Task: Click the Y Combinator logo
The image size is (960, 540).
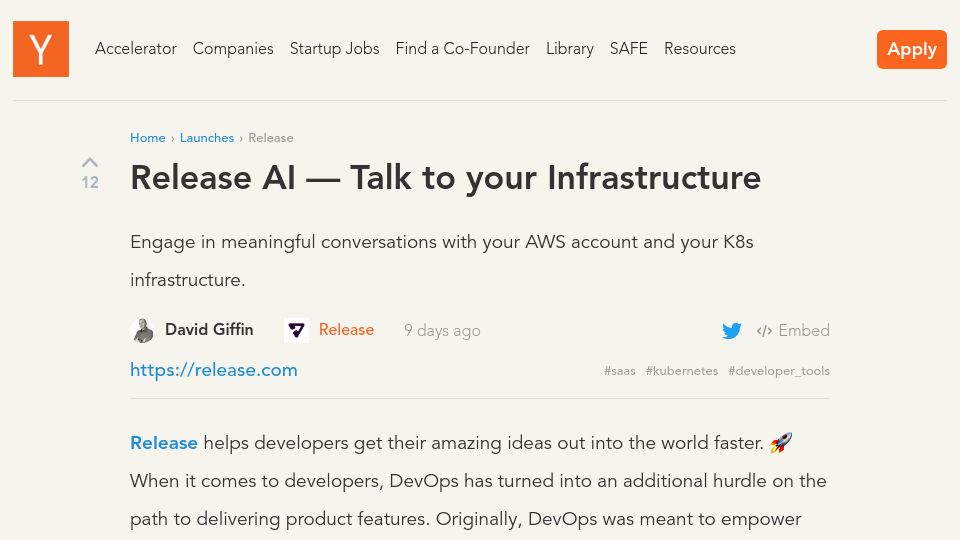Action: (x=41, y=49)
